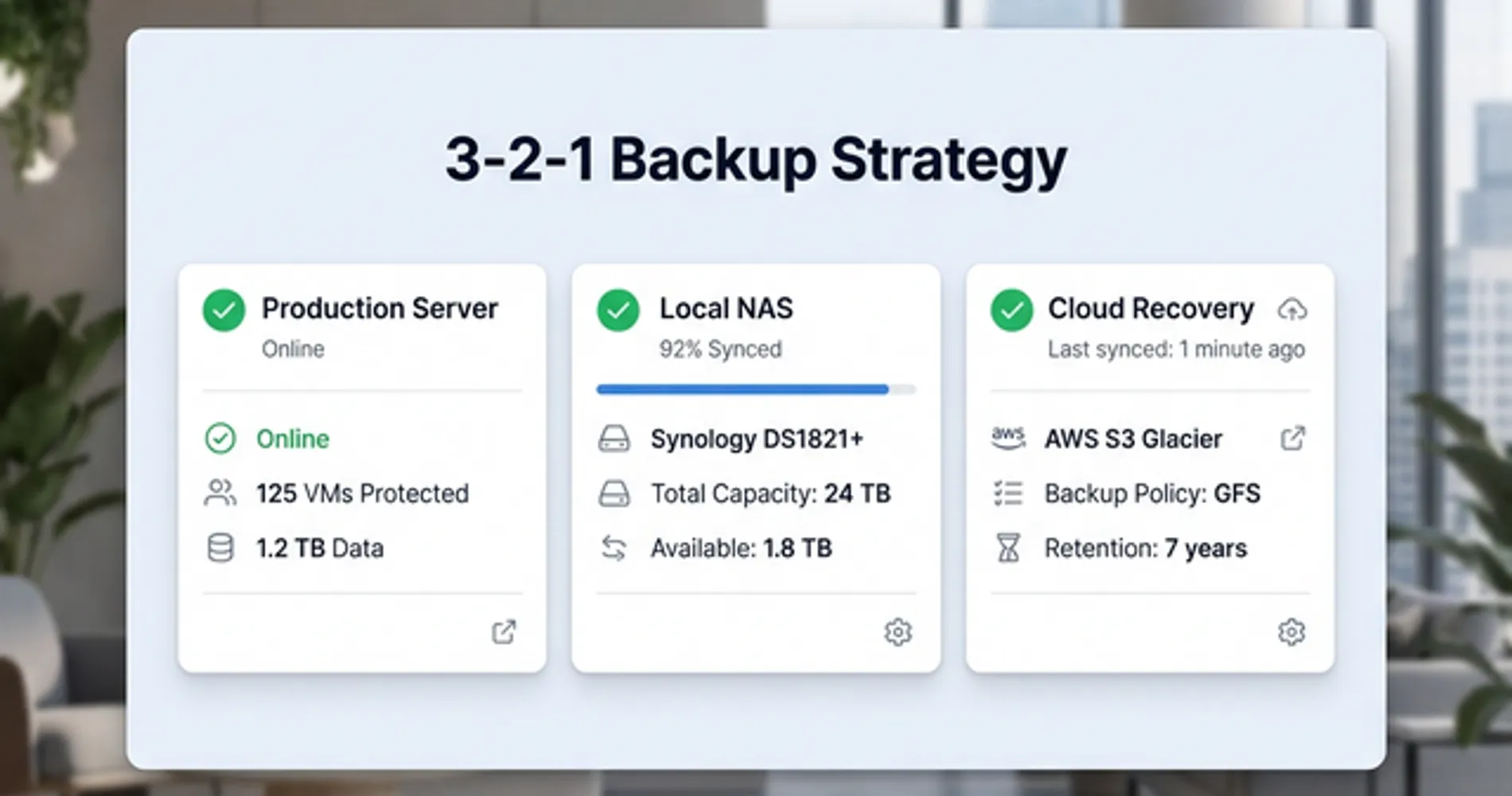Select the sync arrows icon near Available 1.8 TB
1512x796 pixels.
(614, 548)
